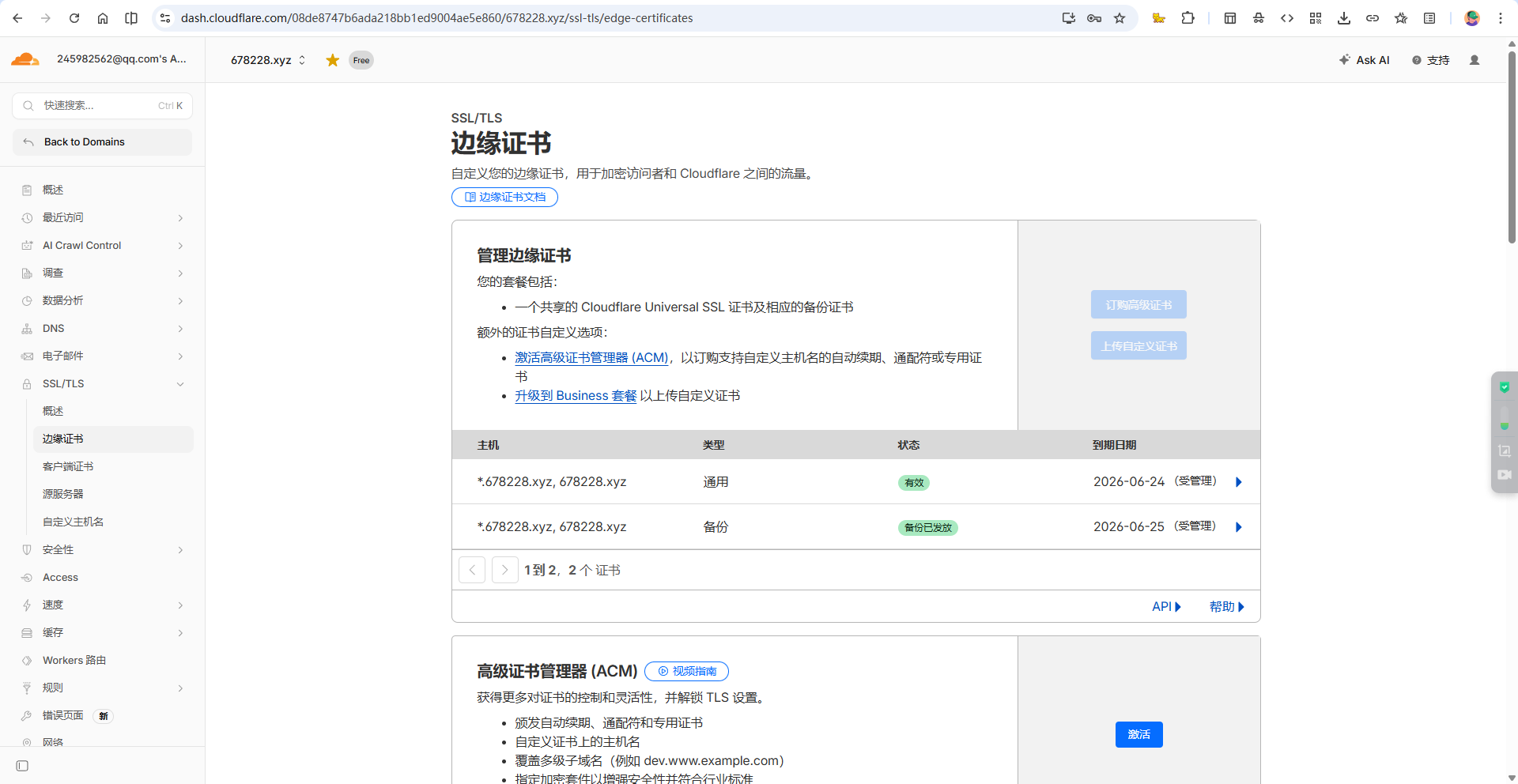Click the 有效 status badge
1518x784 pixels.
[x=914, y=482]
